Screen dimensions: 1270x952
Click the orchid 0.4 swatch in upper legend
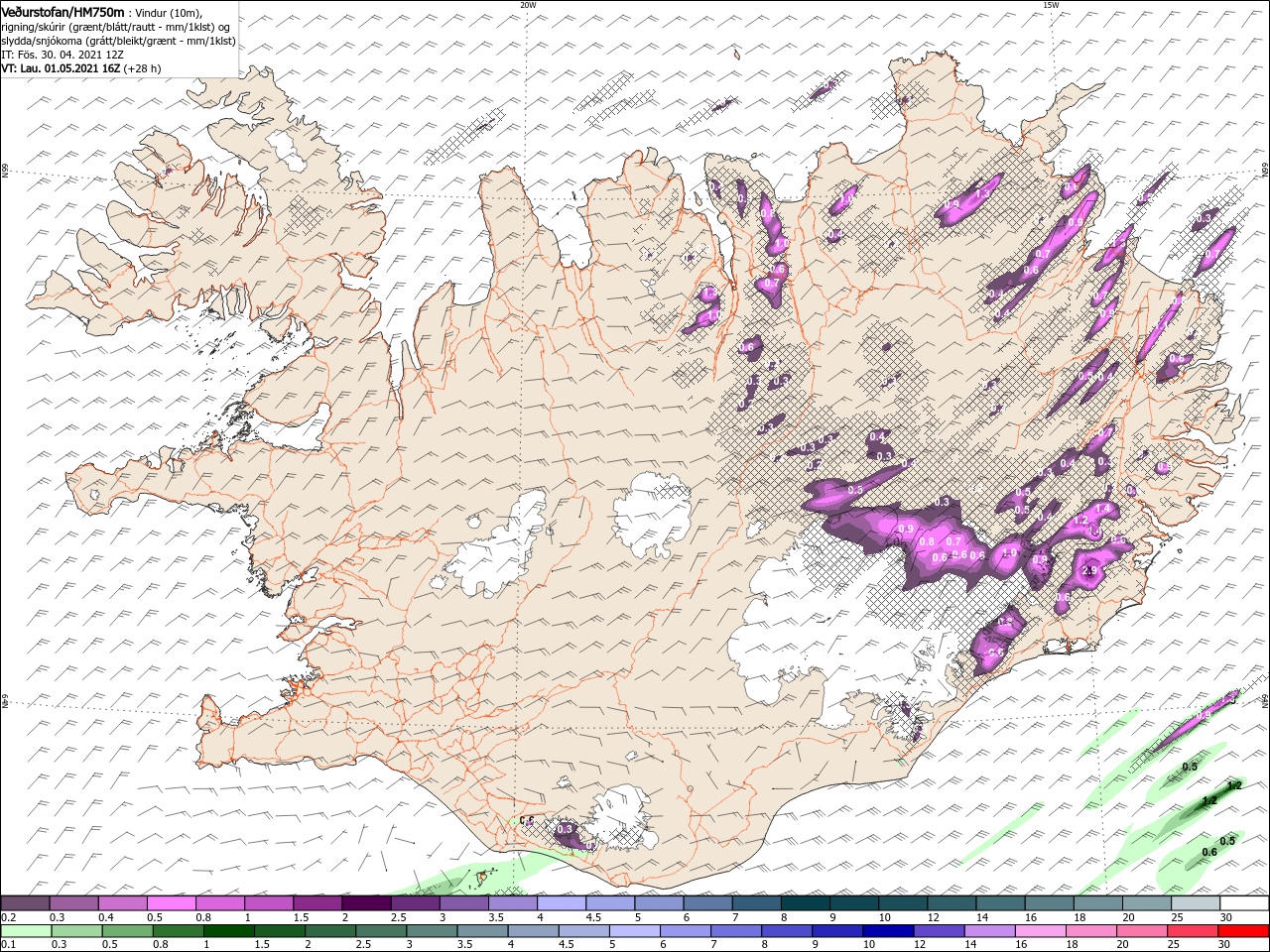click(123, 903)
